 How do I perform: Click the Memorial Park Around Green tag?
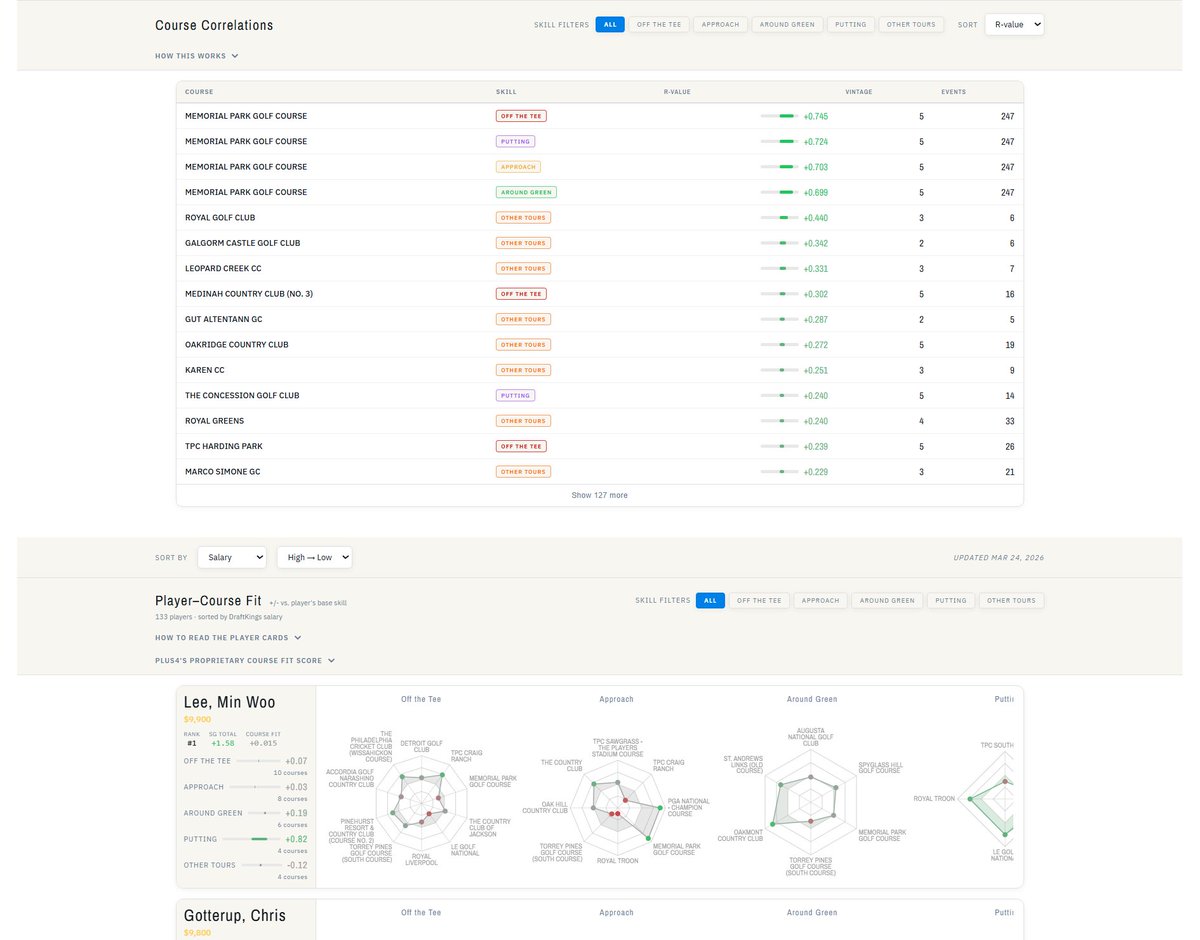526,192
